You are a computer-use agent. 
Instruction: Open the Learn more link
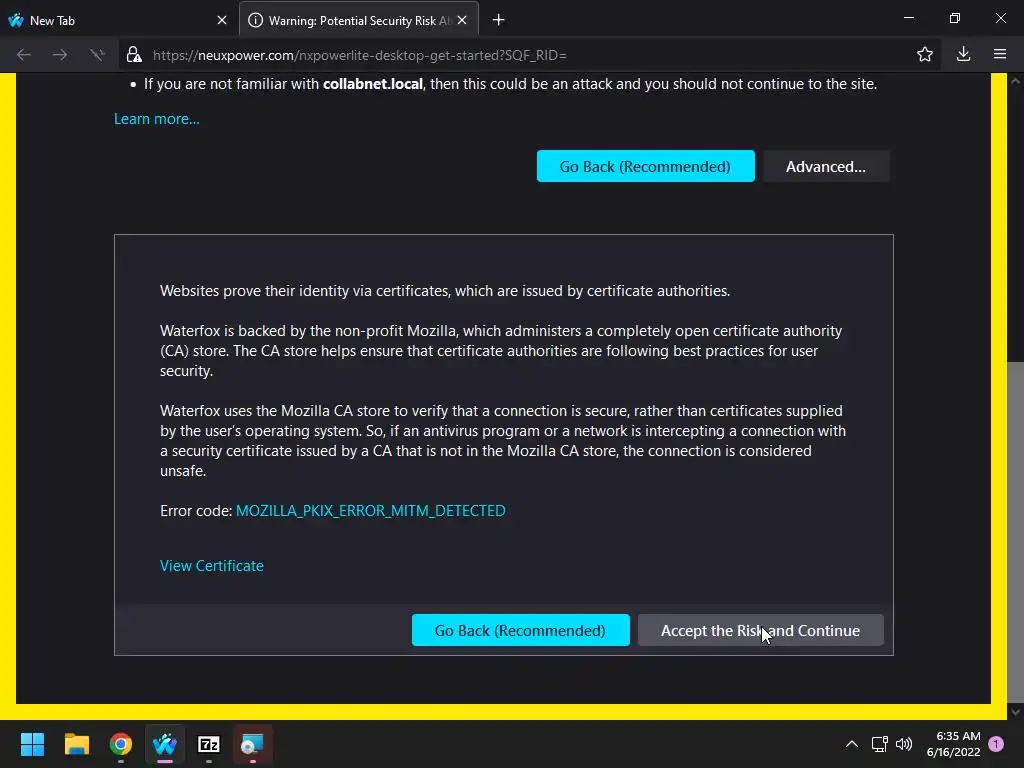(x=157, y=119)
